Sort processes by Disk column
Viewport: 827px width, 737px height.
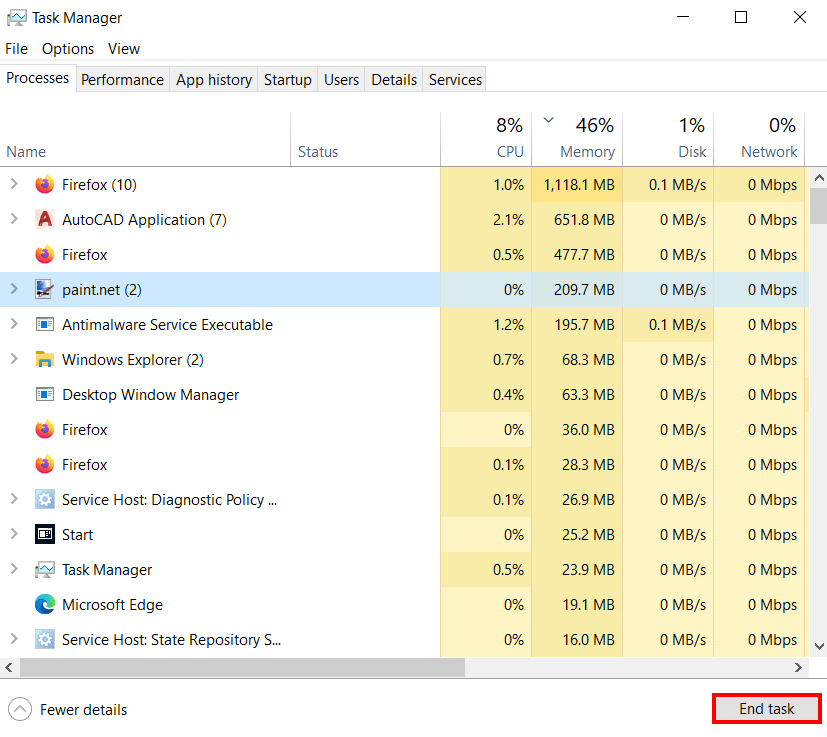[668, 140]
